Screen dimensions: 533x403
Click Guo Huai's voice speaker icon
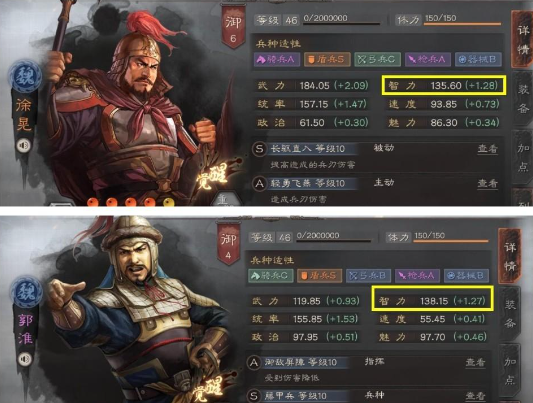[x=25, y=359]
